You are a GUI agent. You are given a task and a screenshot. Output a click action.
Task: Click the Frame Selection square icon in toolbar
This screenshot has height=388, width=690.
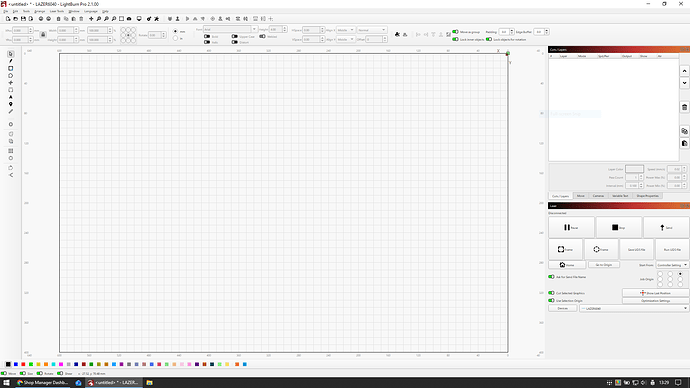121,19
